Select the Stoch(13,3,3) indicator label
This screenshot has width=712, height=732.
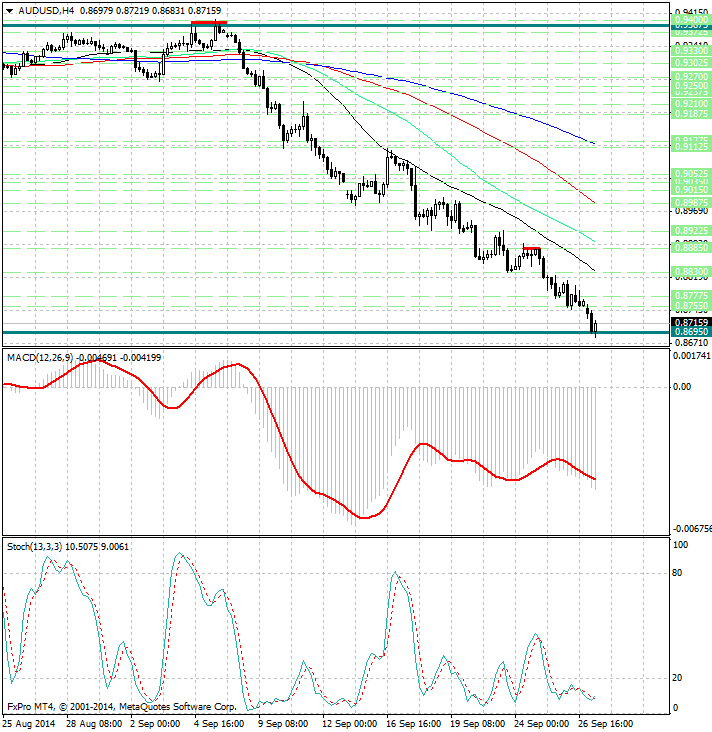point(34,546)
